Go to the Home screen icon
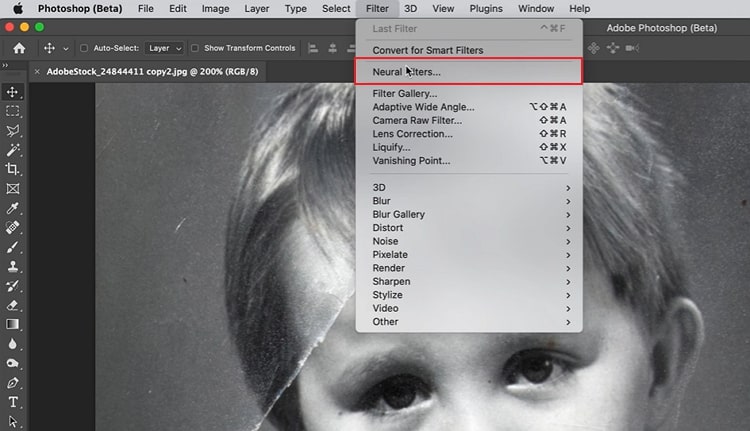750x431 pixels. point(19,48)
